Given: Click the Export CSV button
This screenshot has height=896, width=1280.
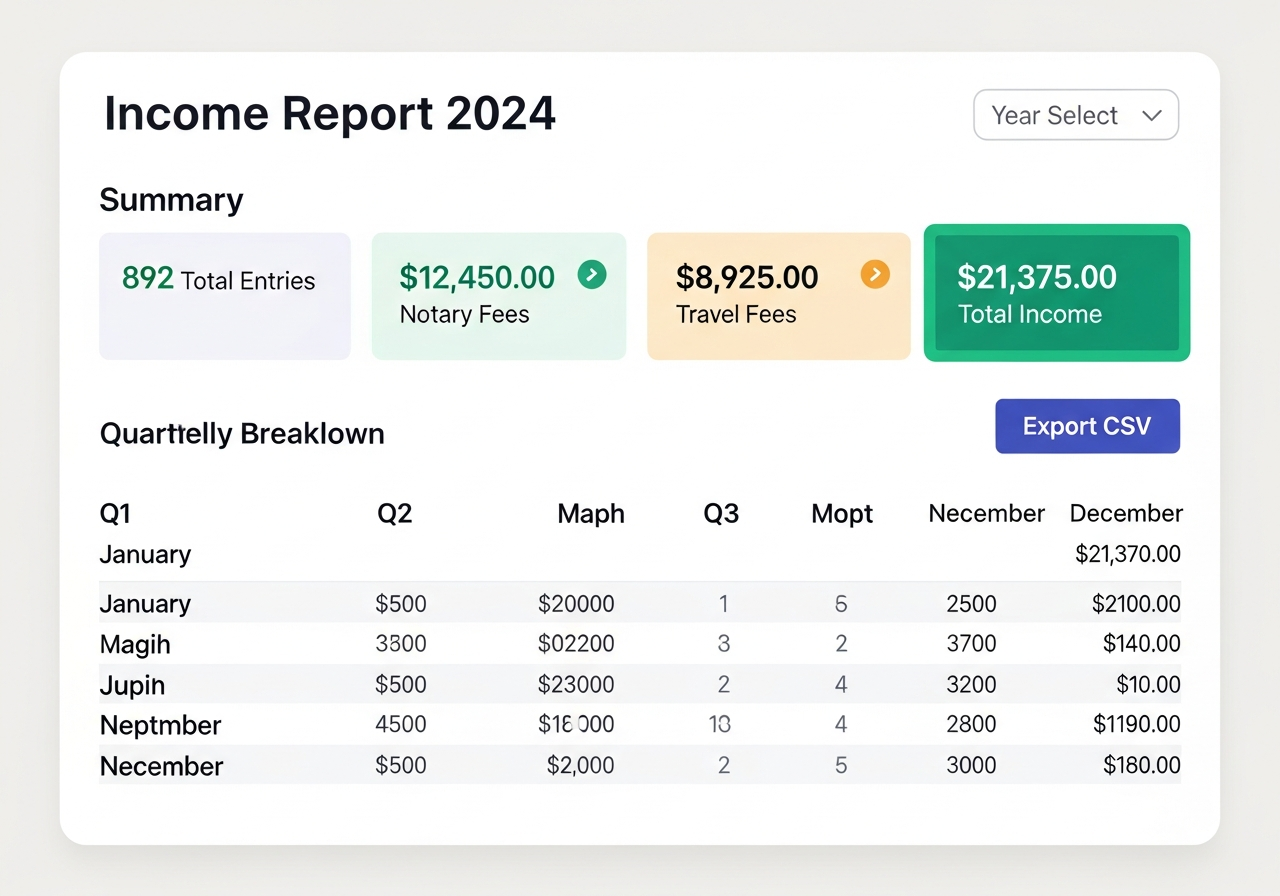Looking at the screenshot, I should pos(1087,426).
